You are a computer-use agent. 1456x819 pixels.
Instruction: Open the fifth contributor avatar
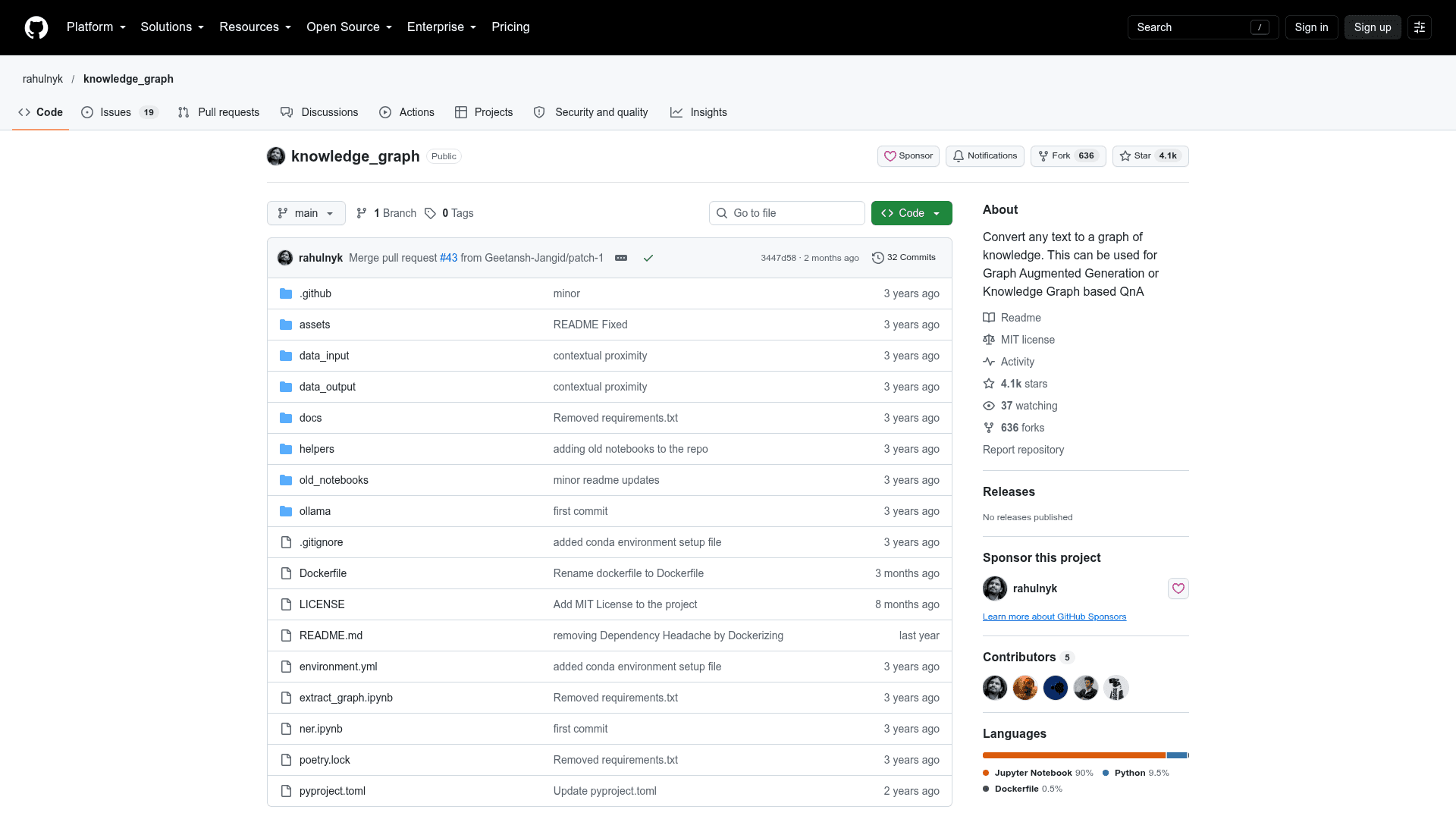(1116, 688)
